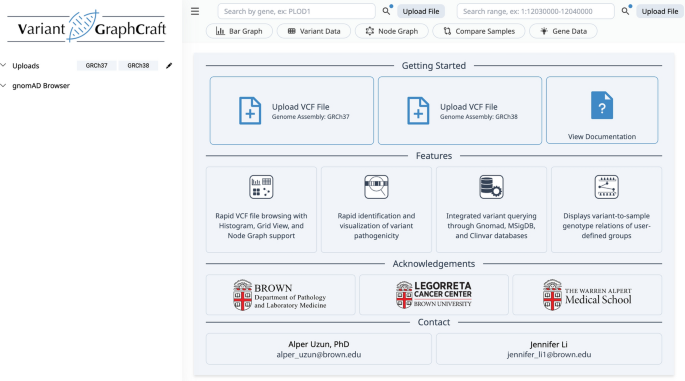685x381 pixels.
Task: Click 'Displays variant-to-sample genotype relations' text
Action: point(606,225)
